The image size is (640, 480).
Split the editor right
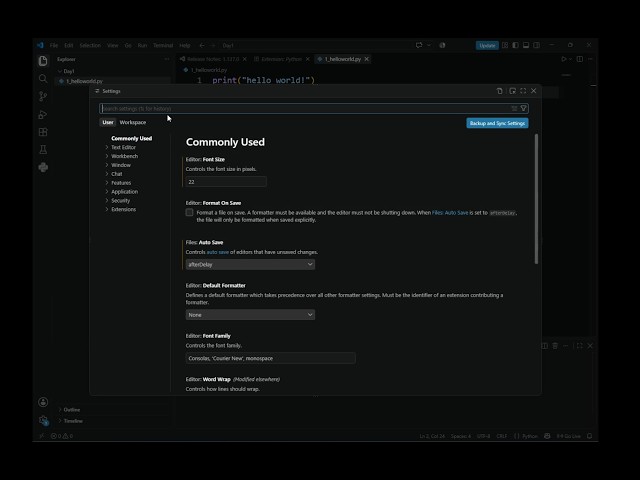tap(580, 59)
